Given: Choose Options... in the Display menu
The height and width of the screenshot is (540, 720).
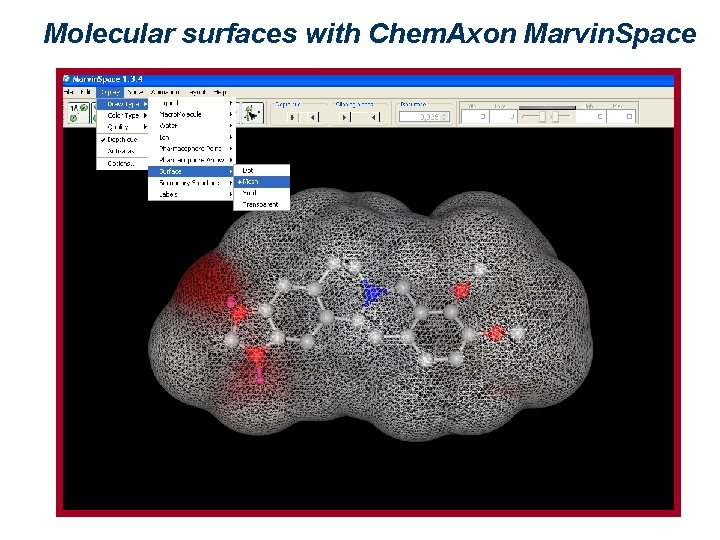Looking at the screenshot, I should coord(122,163).
